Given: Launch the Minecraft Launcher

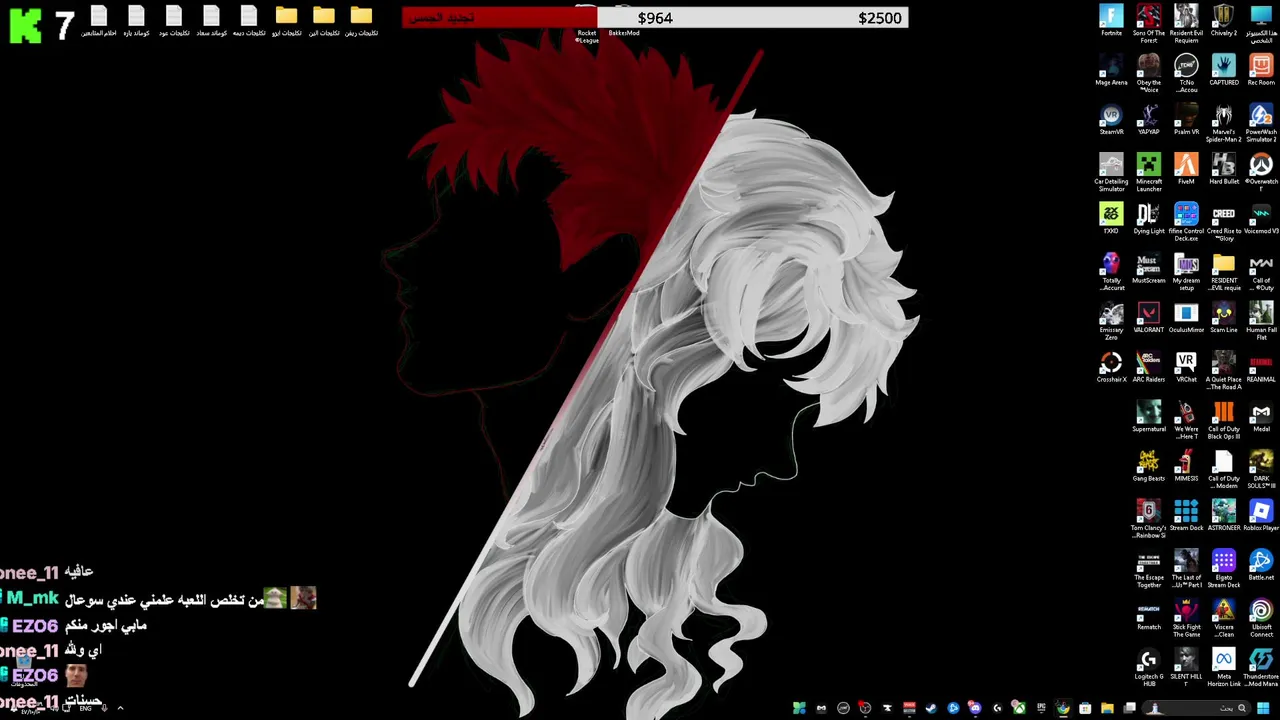Looking at the screenshot, I should point(1149,172).
